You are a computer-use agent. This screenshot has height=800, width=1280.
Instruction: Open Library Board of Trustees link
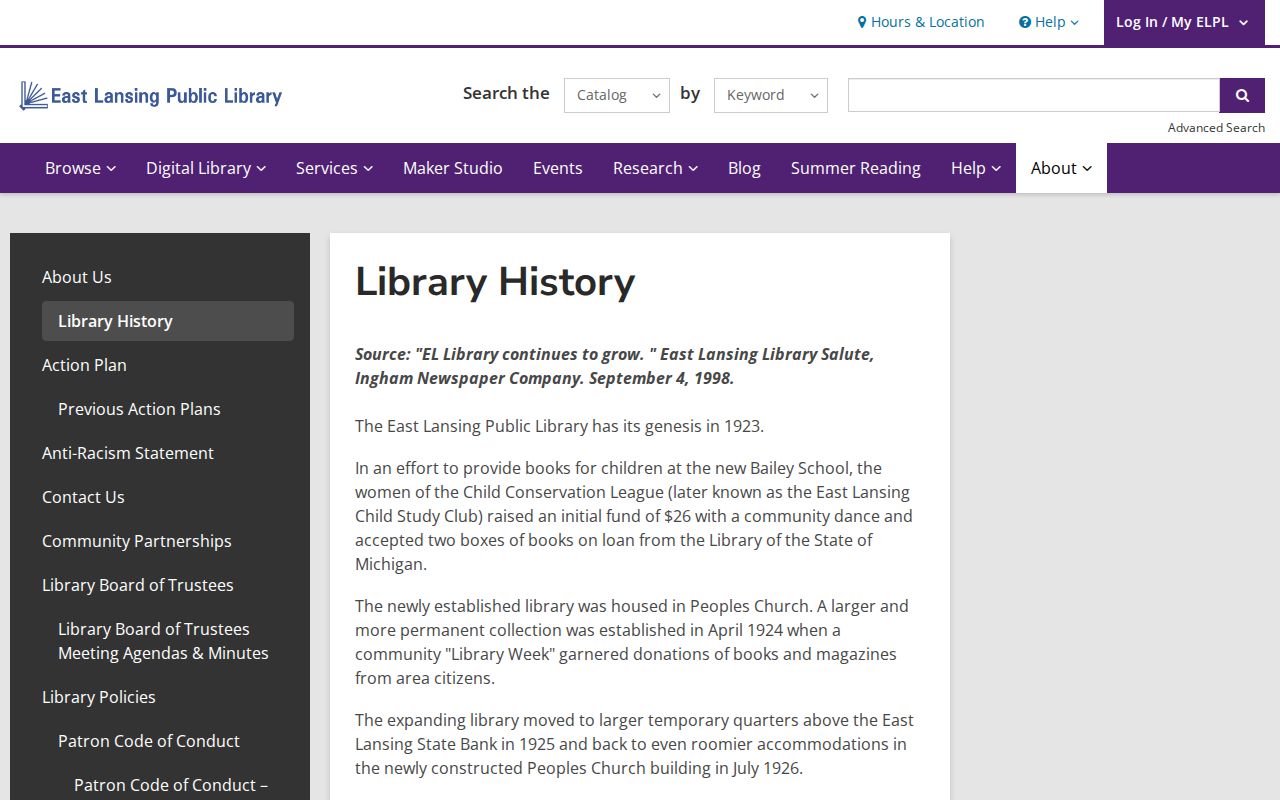click(138, 585)
